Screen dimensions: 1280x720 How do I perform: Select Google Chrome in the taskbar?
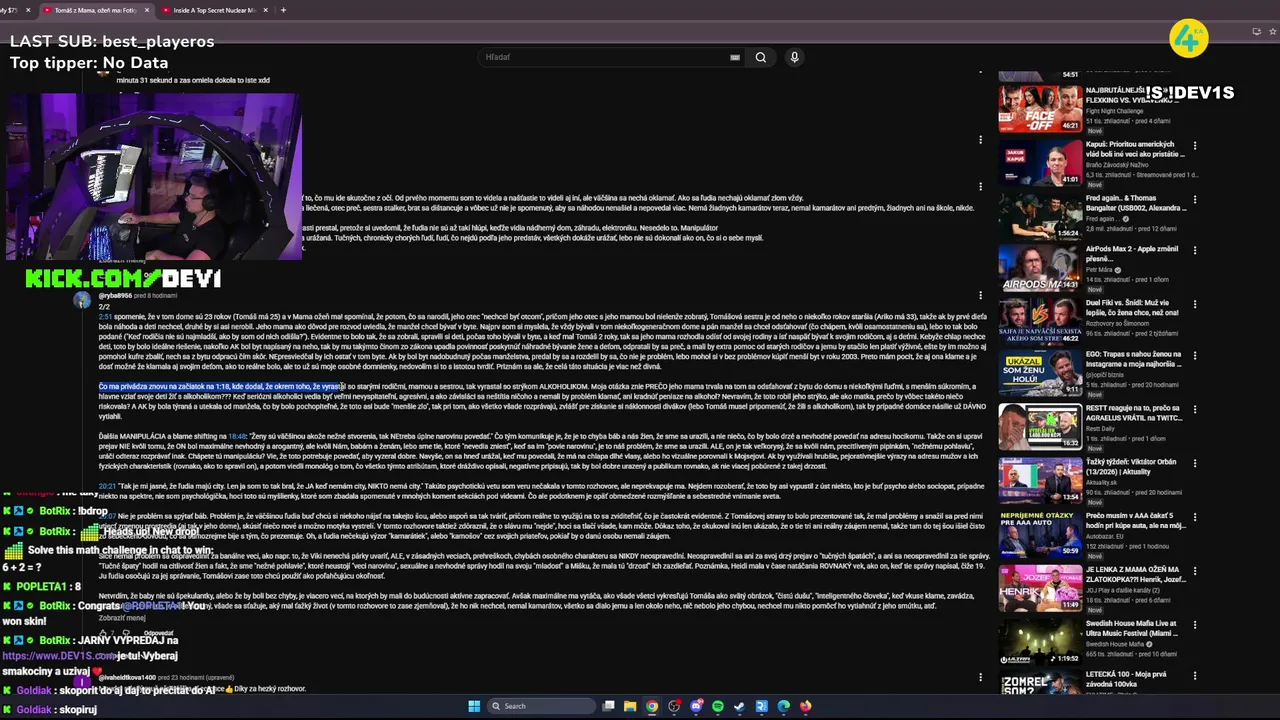[652, 706]
